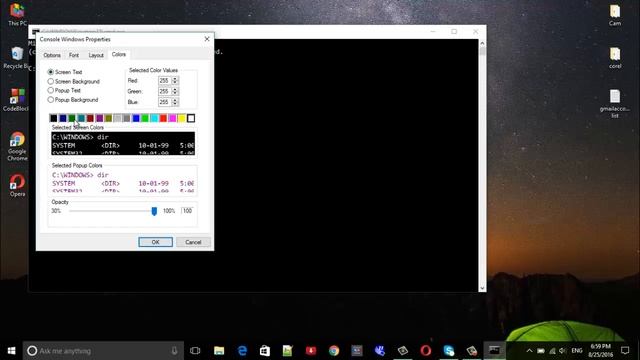Viewport: 640px width, 360px height.
Task: Select the Opera desktop shortcut
Action: pyautogui.click(x=17, y=186)
